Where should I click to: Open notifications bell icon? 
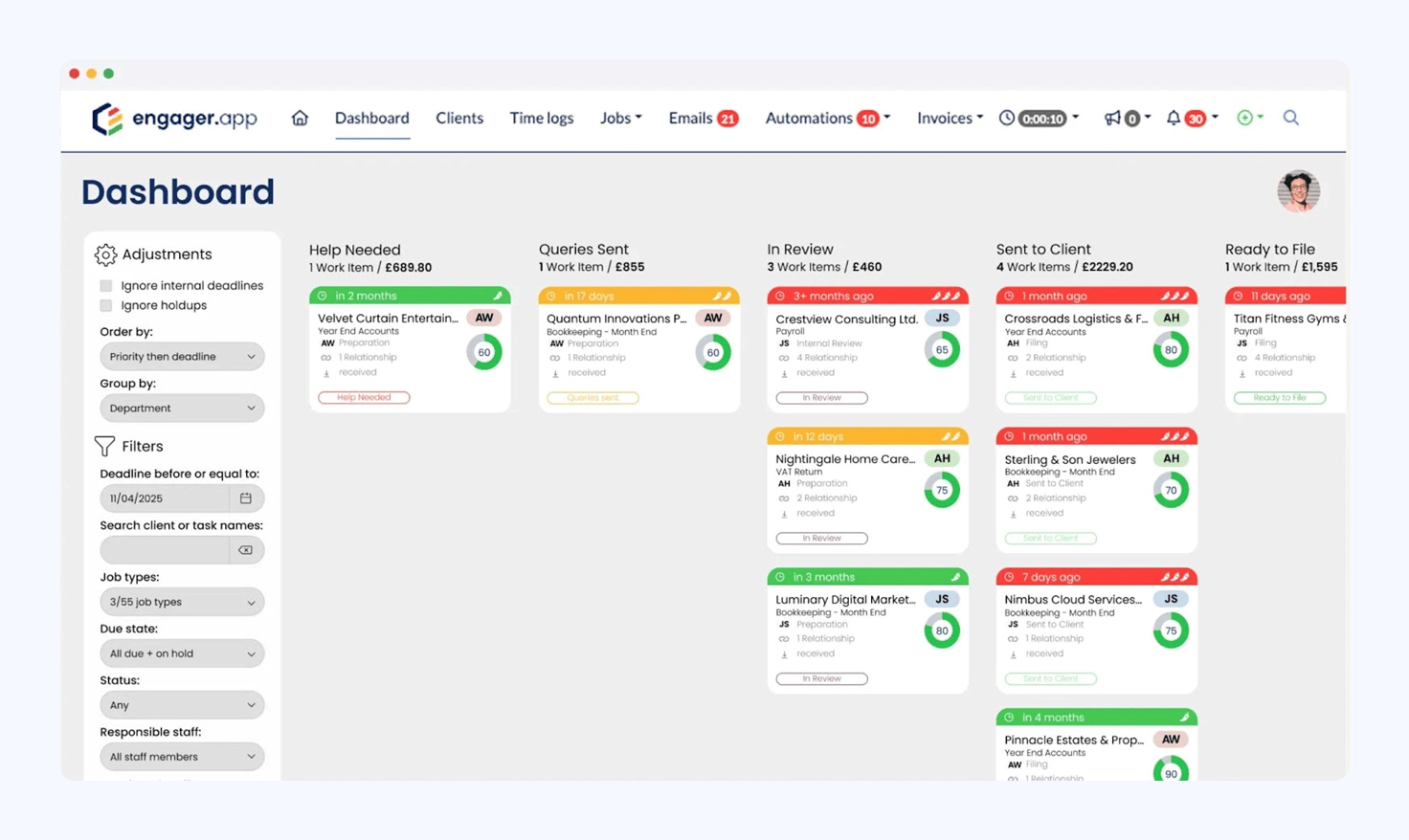[x=1174, y=118]
